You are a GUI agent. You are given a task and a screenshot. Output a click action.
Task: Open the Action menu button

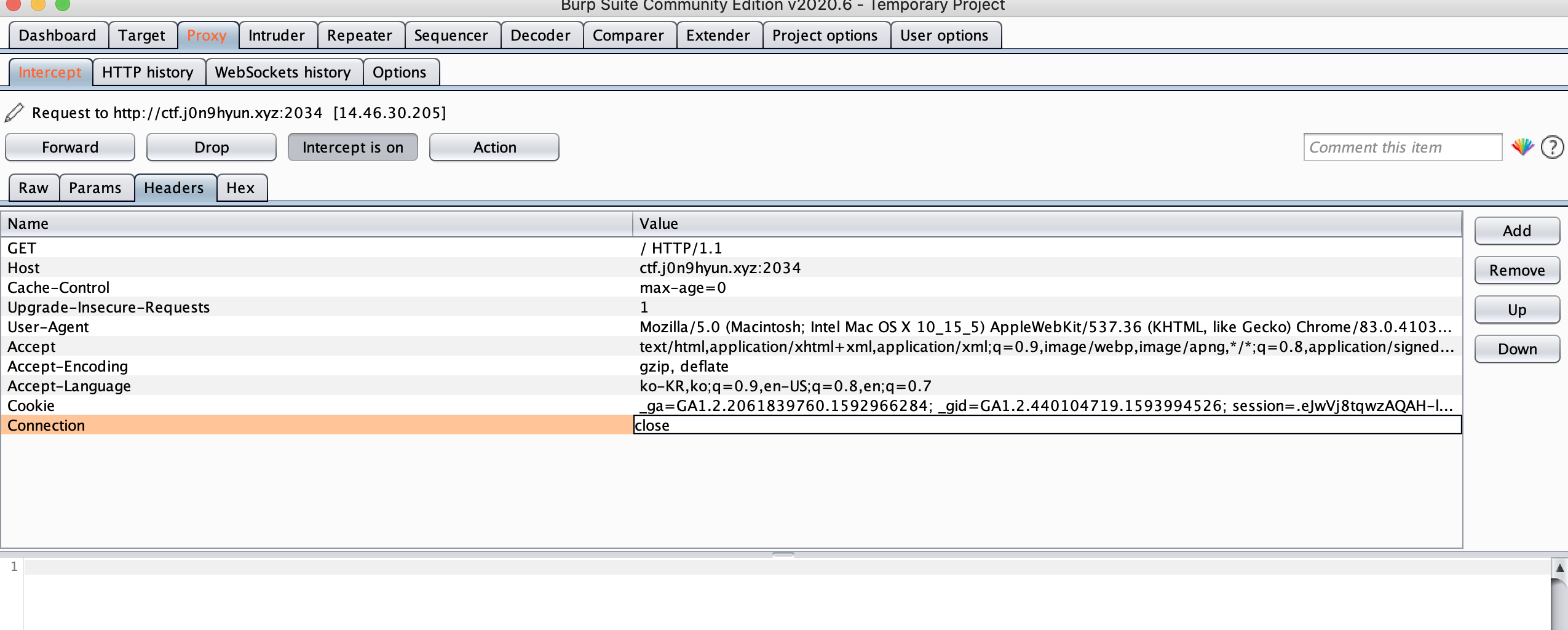click(x=494, y=148)
